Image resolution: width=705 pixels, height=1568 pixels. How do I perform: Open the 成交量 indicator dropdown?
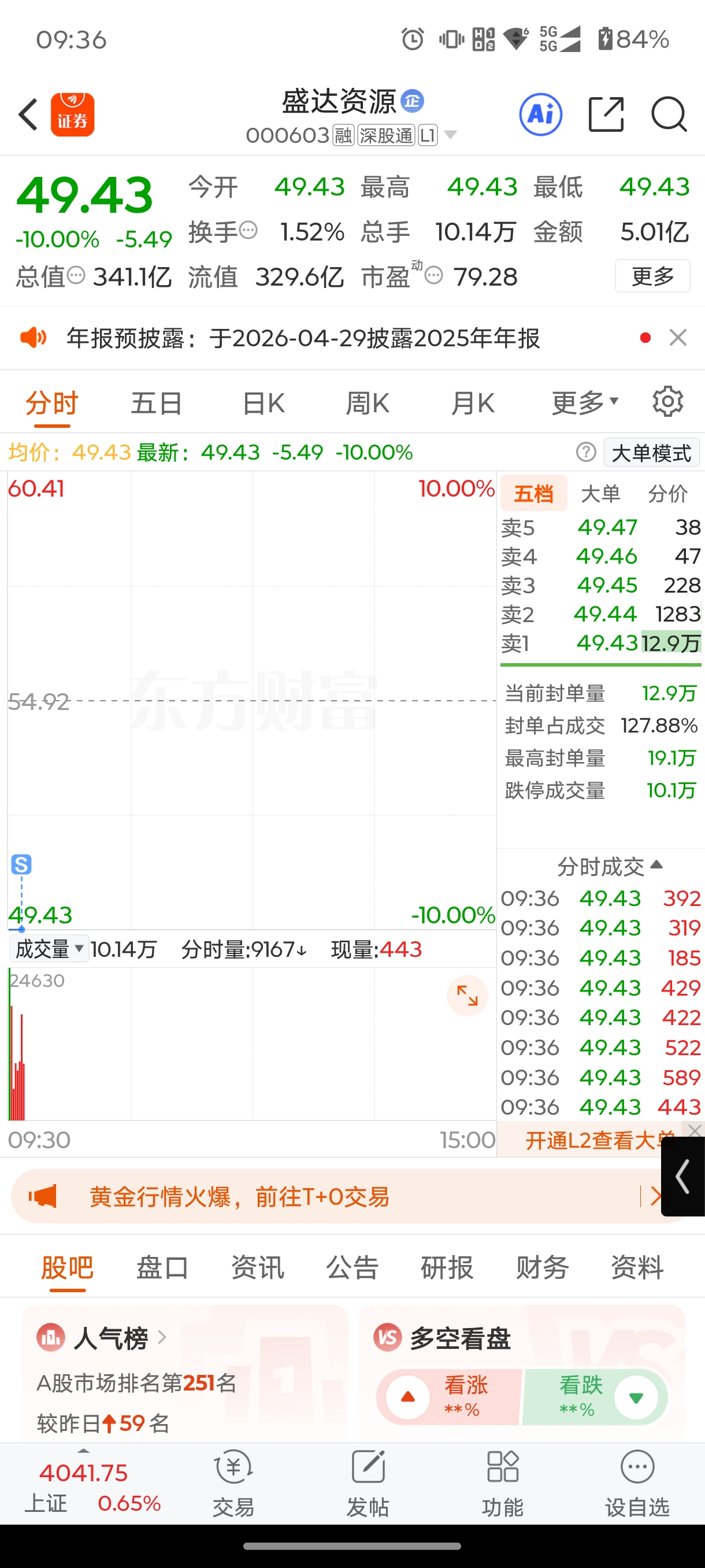click(x=49, y=949)
